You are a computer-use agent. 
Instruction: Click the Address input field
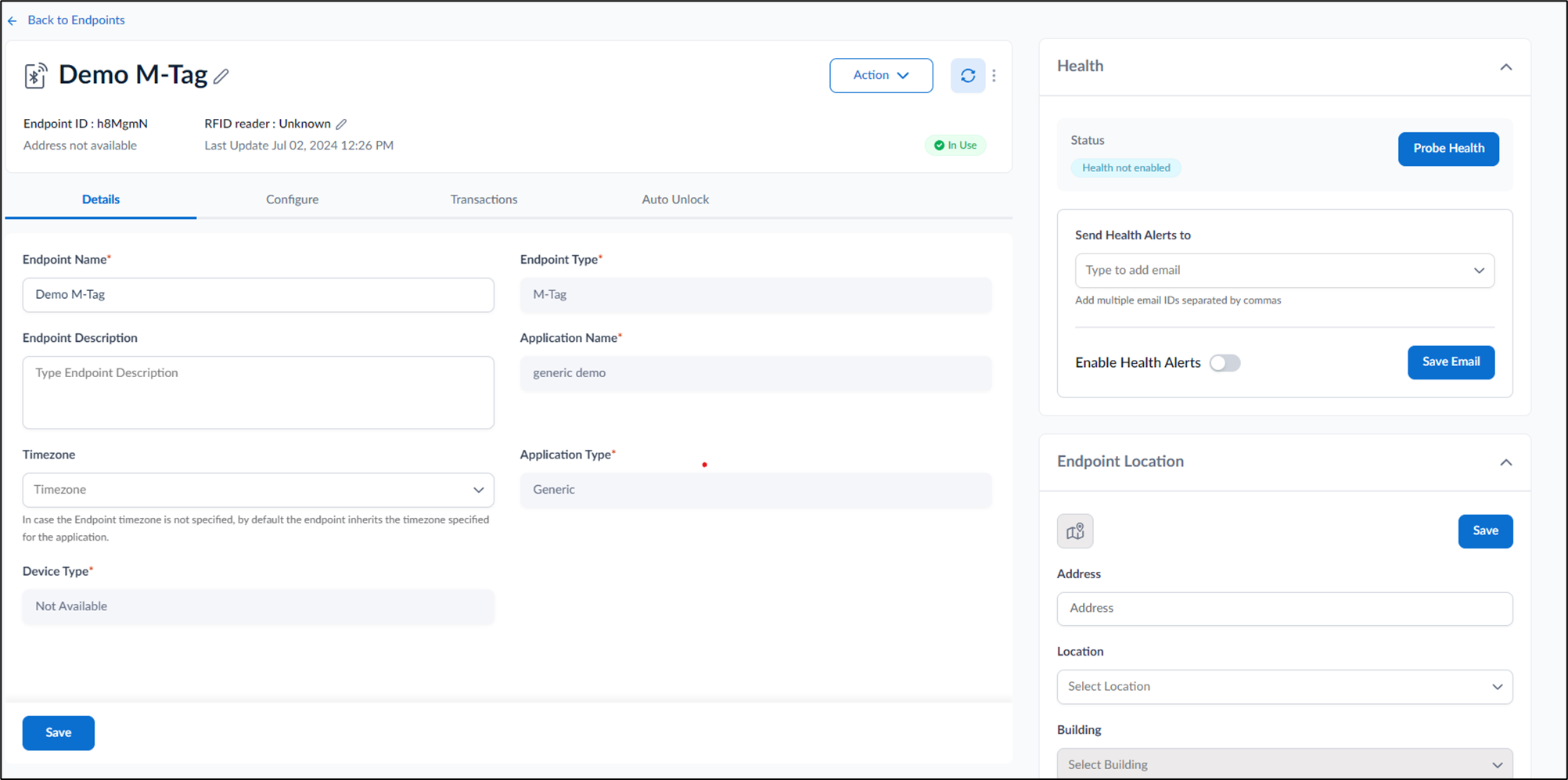(x=1285, y=609)
